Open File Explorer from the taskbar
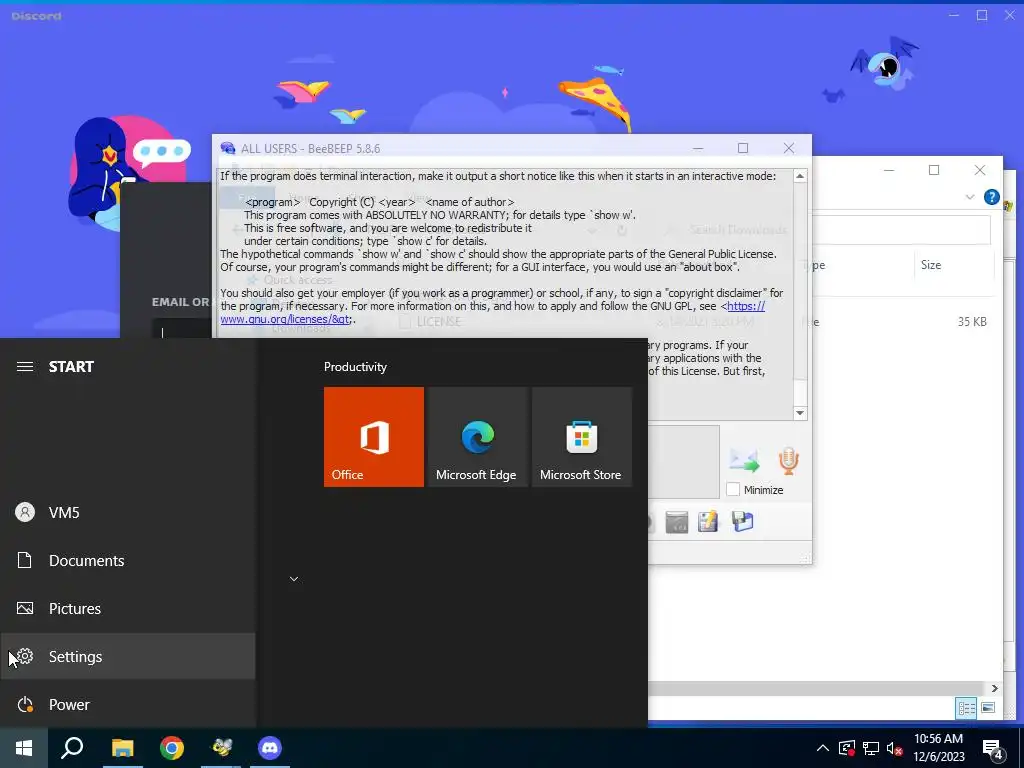 (122, 748)
